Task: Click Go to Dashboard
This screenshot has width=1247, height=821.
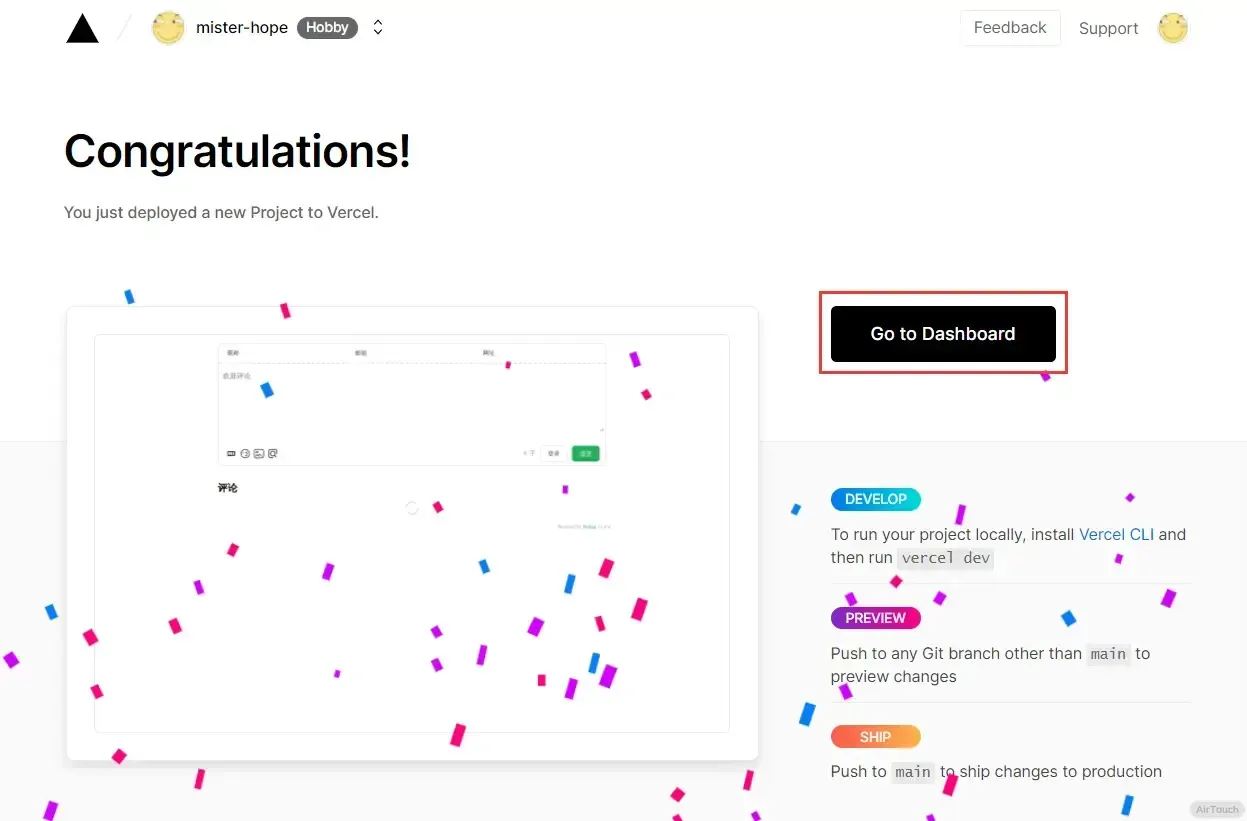Action: pyautogui.click(x=943, y=334)
